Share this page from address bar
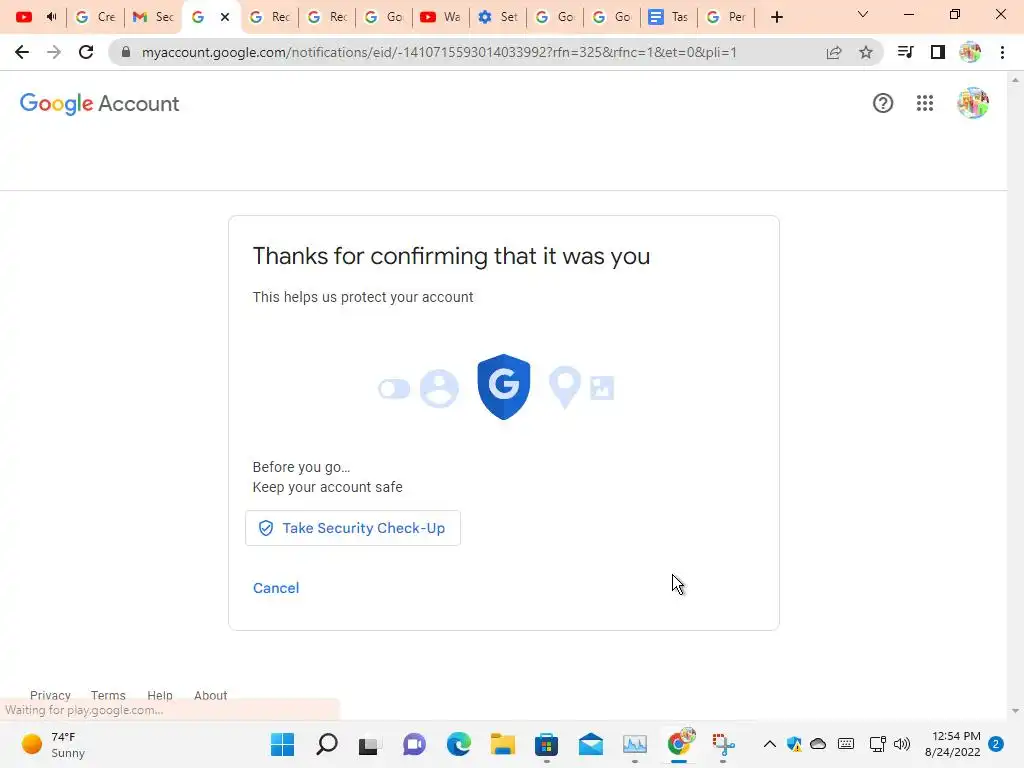1024x768 pixels. pyautogui.click(x=833, y=52)
